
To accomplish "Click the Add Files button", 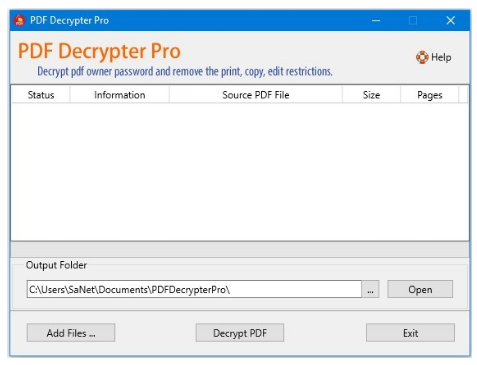I will (71, 332).
